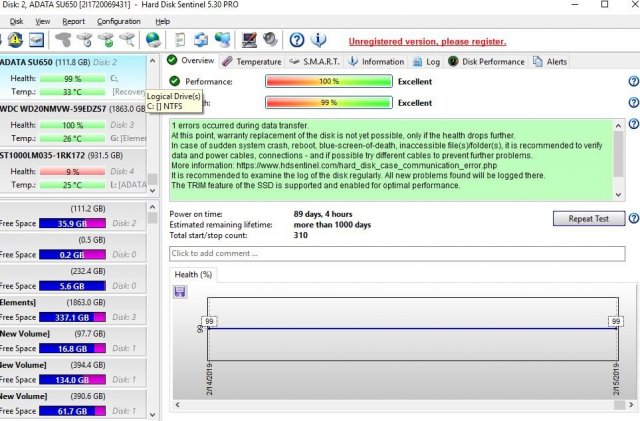
Task: Open the Configuration menu
Action: click(118, 21)
